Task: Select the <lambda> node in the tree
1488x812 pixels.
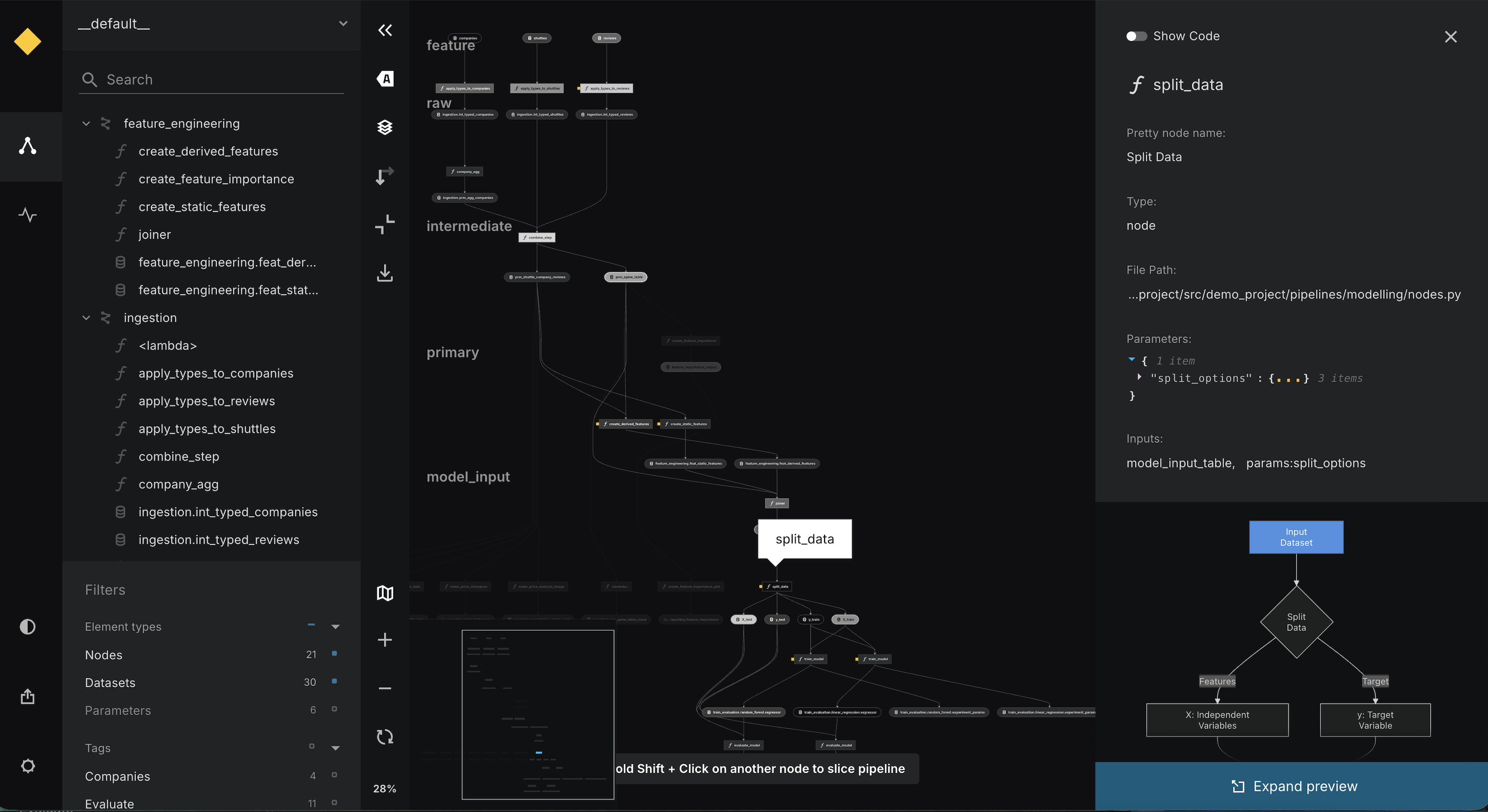Action: pos(168,345)
